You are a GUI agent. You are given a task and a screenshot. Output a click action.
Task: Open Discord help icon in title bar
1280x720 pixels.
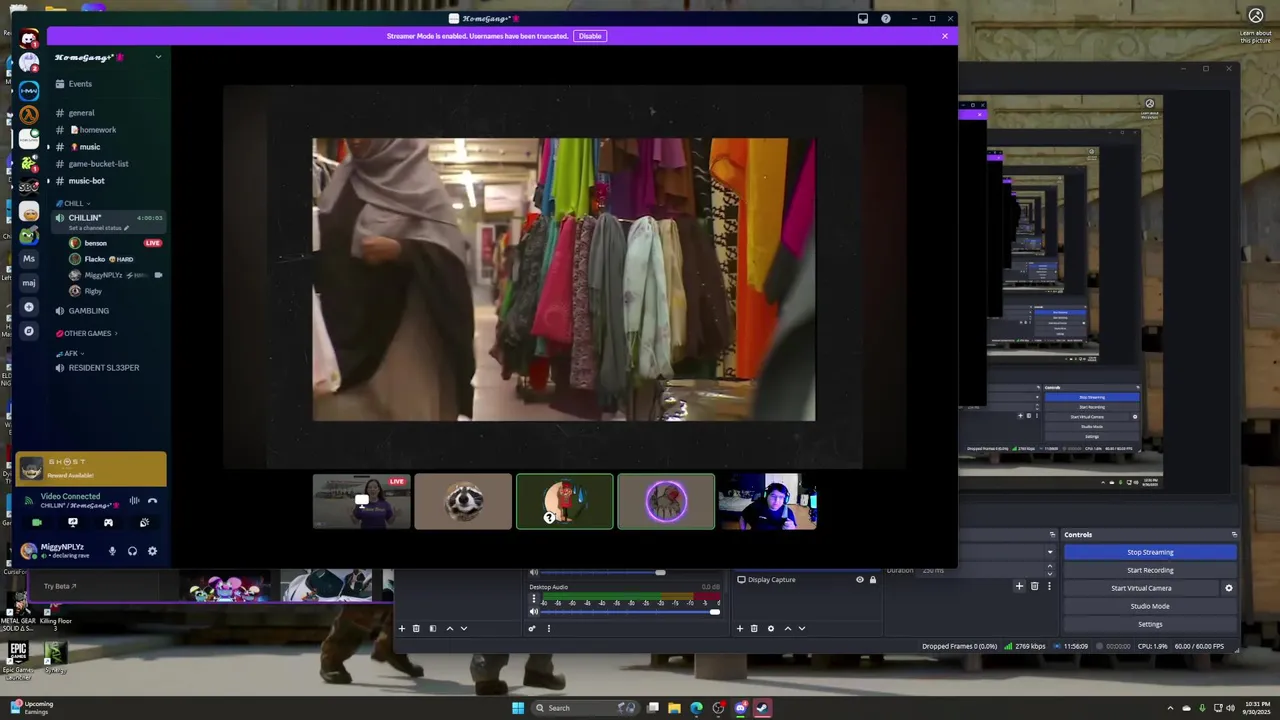pos(885,18)
